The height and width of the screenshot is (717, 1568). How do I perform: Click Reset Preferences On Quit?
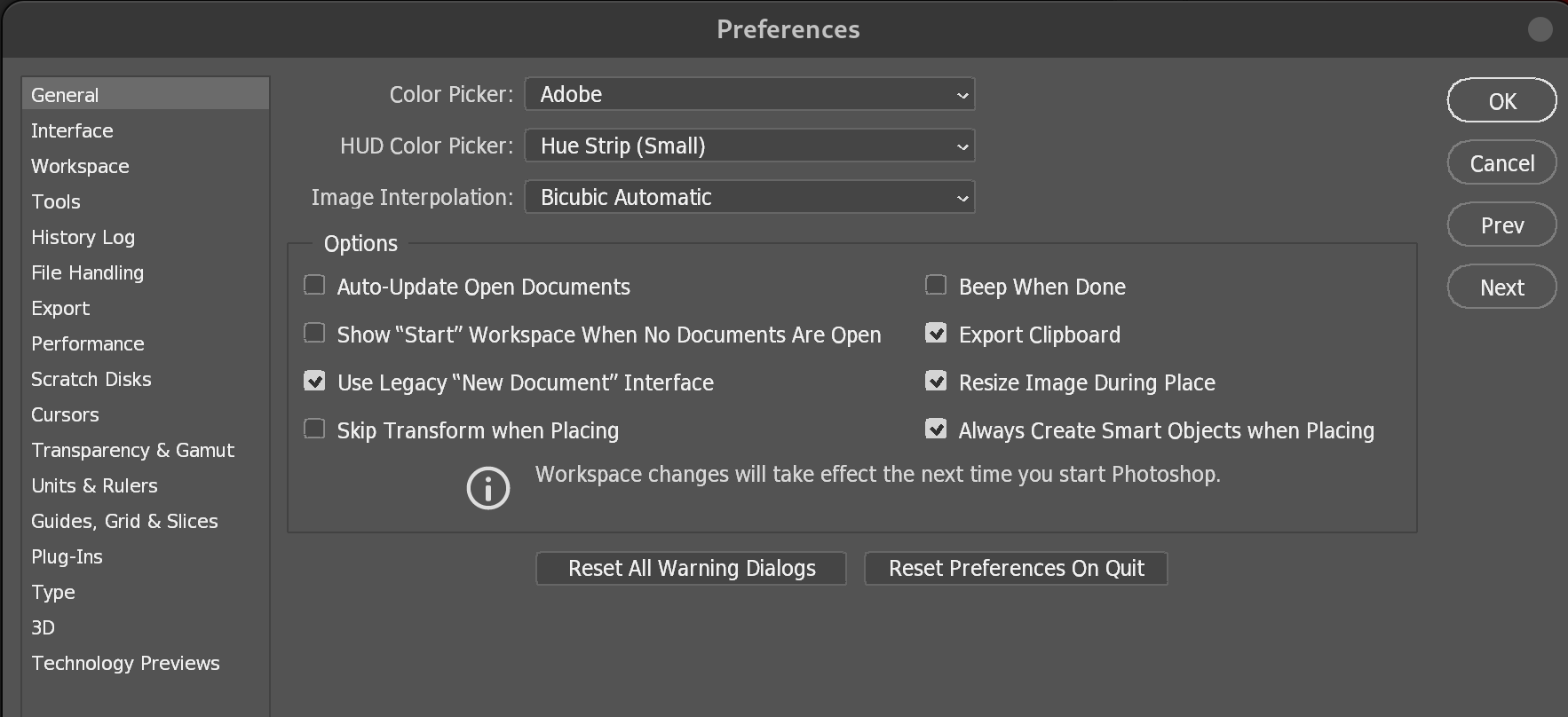pos(1016,568)
